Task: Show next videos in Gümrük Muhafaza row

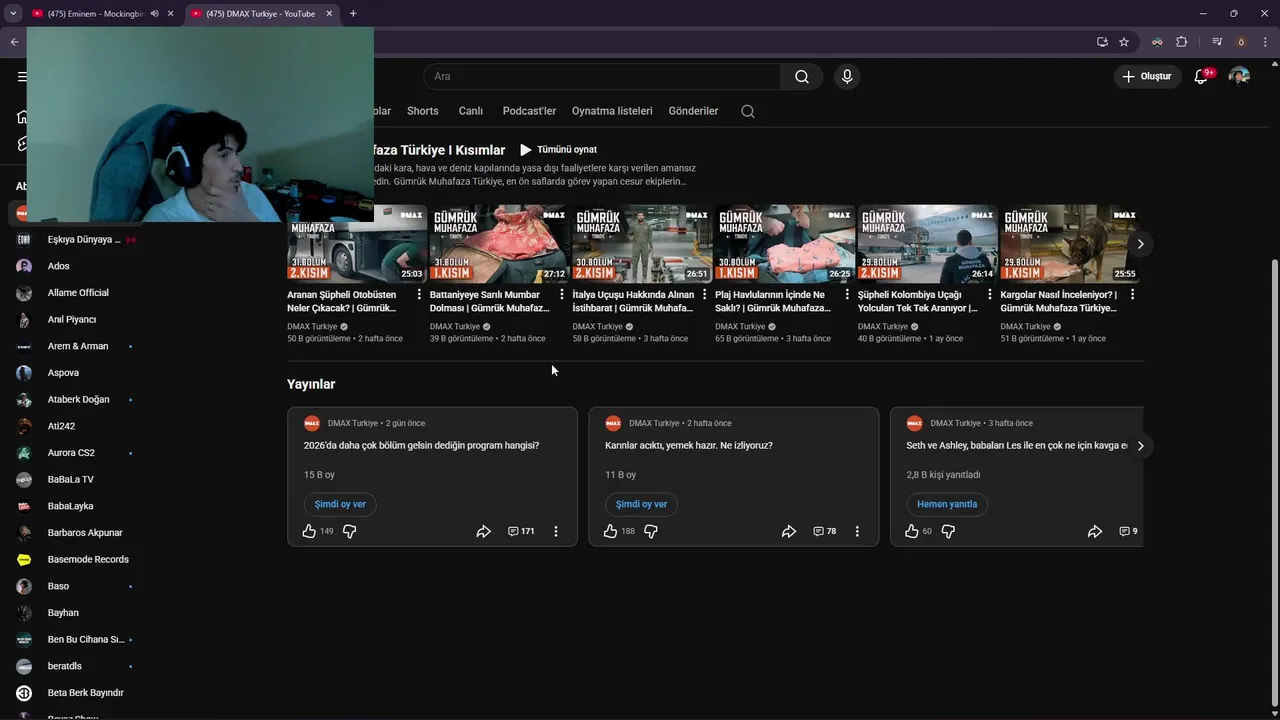Action: (1140, 244)
